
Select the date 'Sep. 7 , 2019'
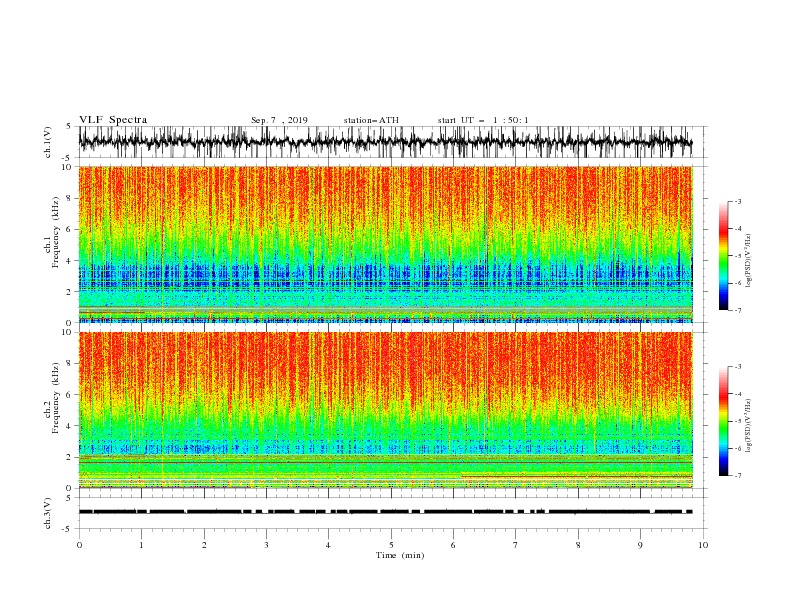click(x=279, y=120)
